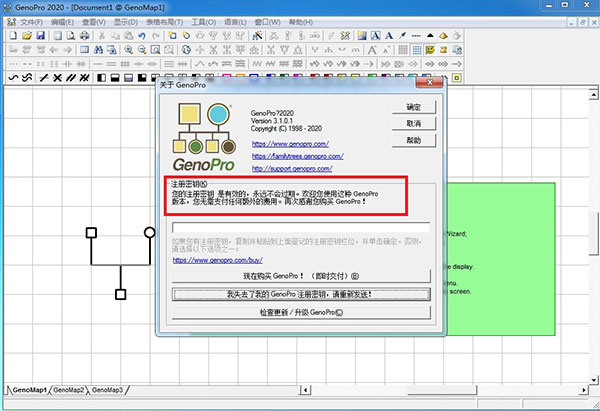
Task: Click the 检查更新 / 升级 GenoPro button
Action: point(301,312)
